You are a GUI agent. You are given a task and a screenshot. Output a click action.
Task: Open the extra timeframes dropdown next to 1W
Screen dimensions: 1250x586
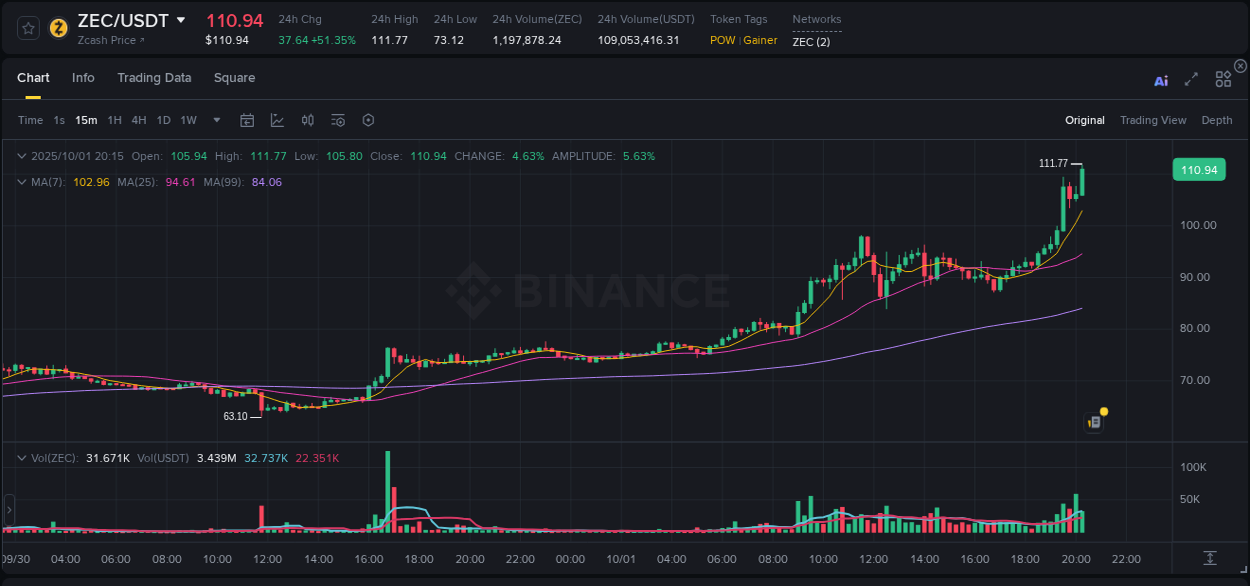point(215,120)
